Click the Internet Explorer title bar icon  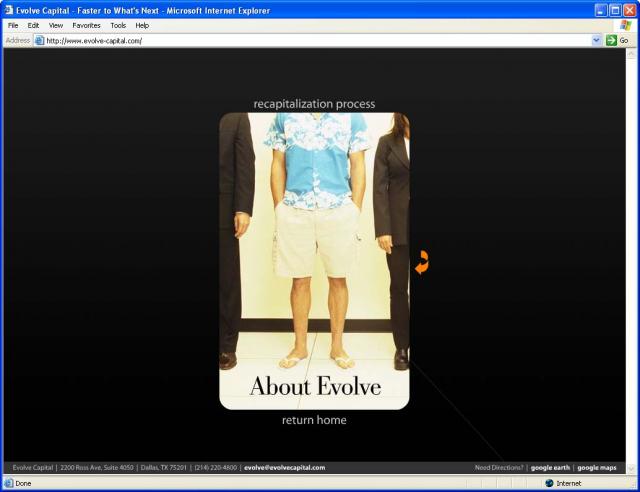click(x=8, y=10)
